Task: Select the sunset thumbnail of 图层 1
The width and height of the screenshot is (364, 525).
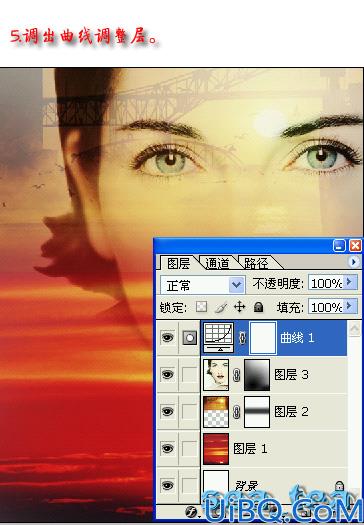Action: (216, 449)
